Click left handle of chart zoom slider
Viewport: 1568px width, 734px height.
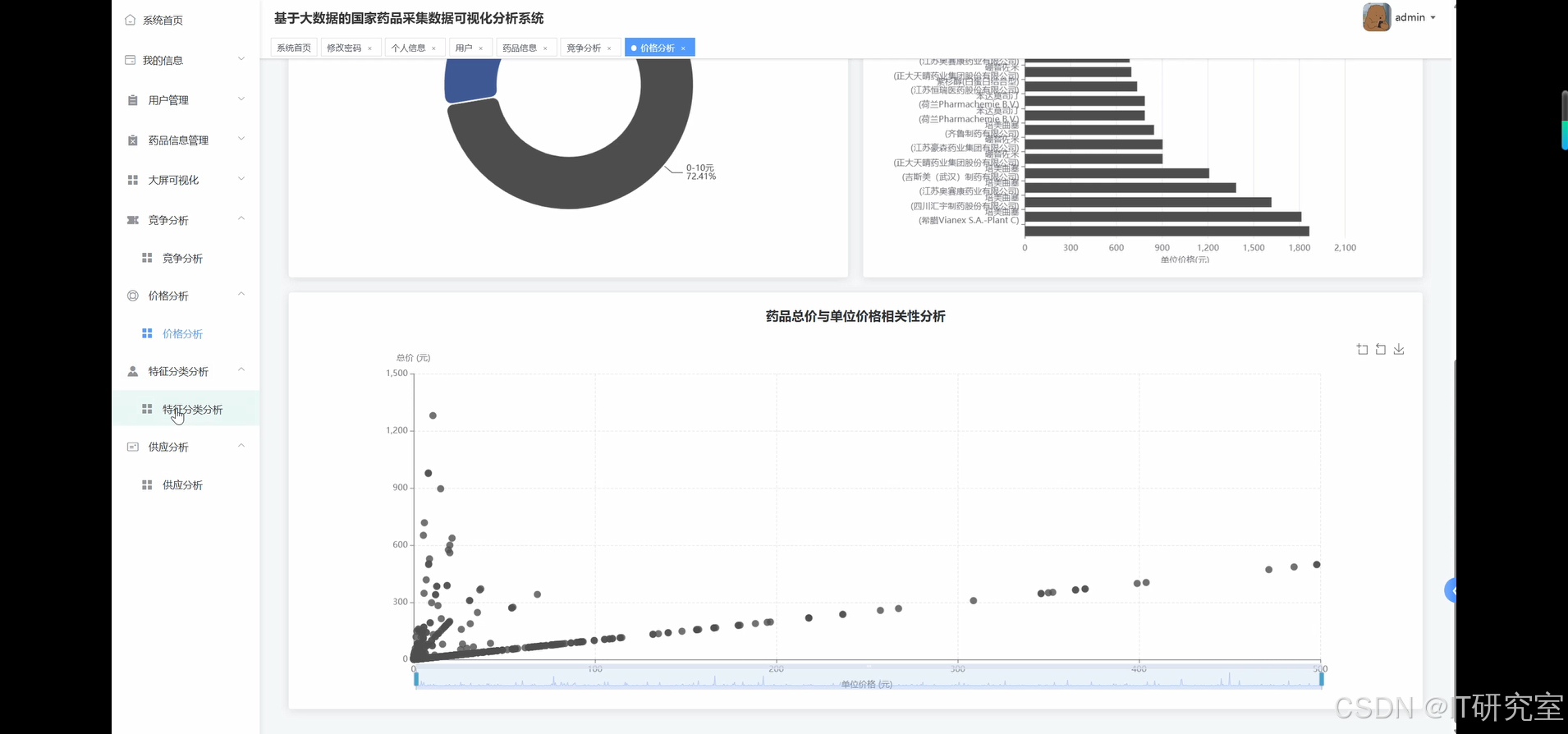point(416,679)
